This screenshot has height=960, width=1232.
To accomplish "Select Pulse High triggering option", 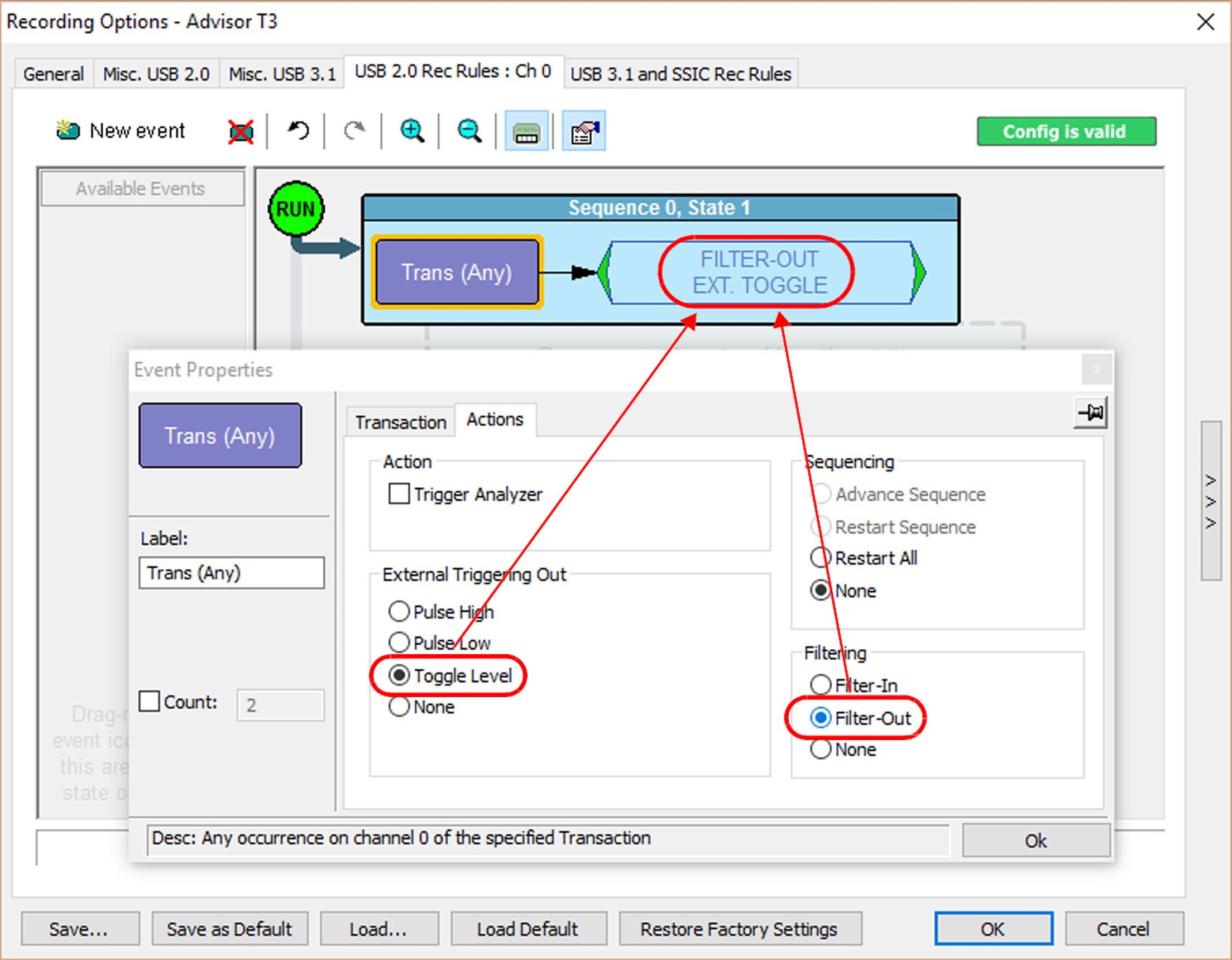I will coord(399,611).
